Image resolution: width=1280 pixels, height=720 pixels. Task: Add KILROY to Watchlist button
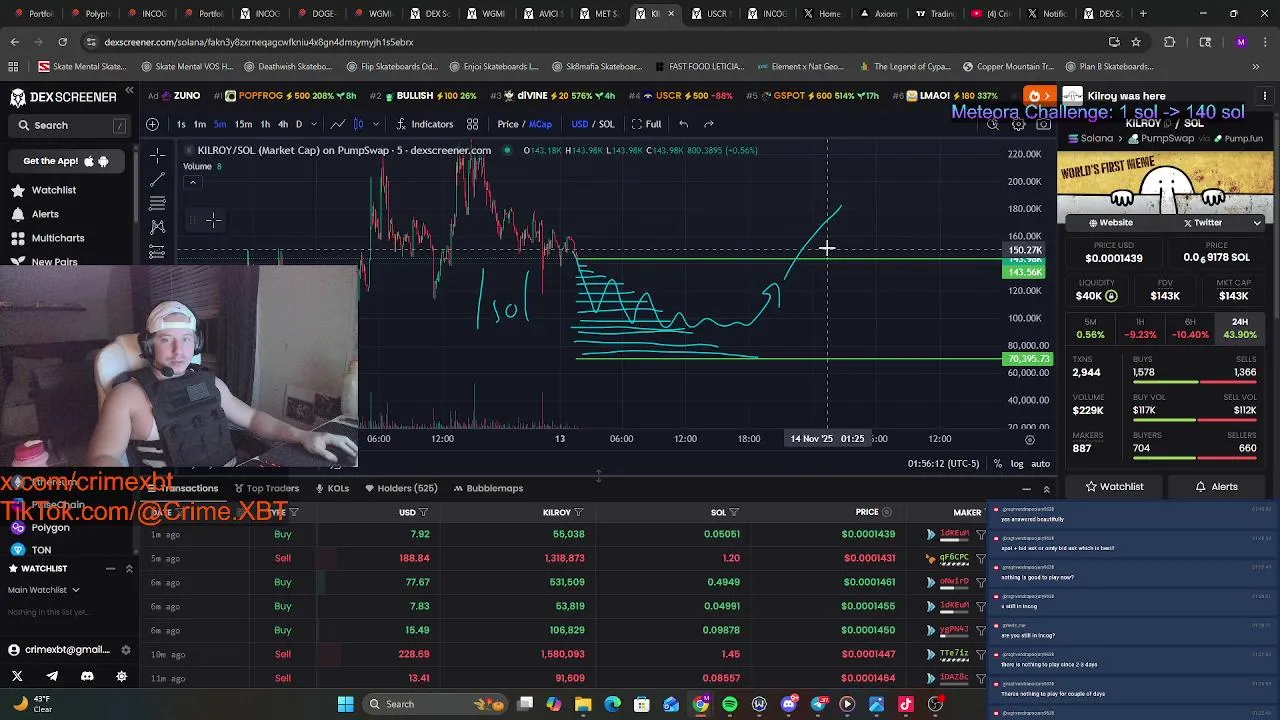pos(1113,487)
